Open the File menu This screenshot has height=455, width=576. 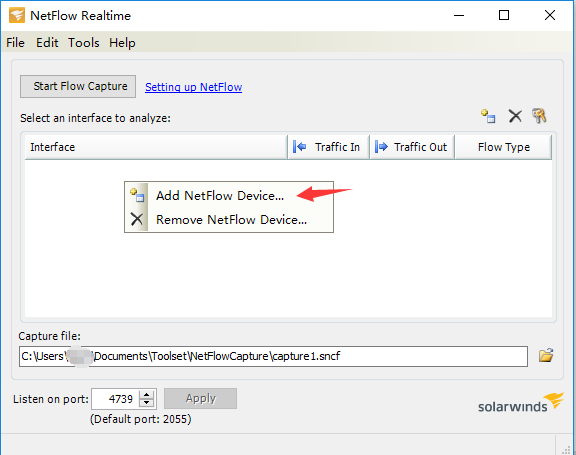pos(15,43)
